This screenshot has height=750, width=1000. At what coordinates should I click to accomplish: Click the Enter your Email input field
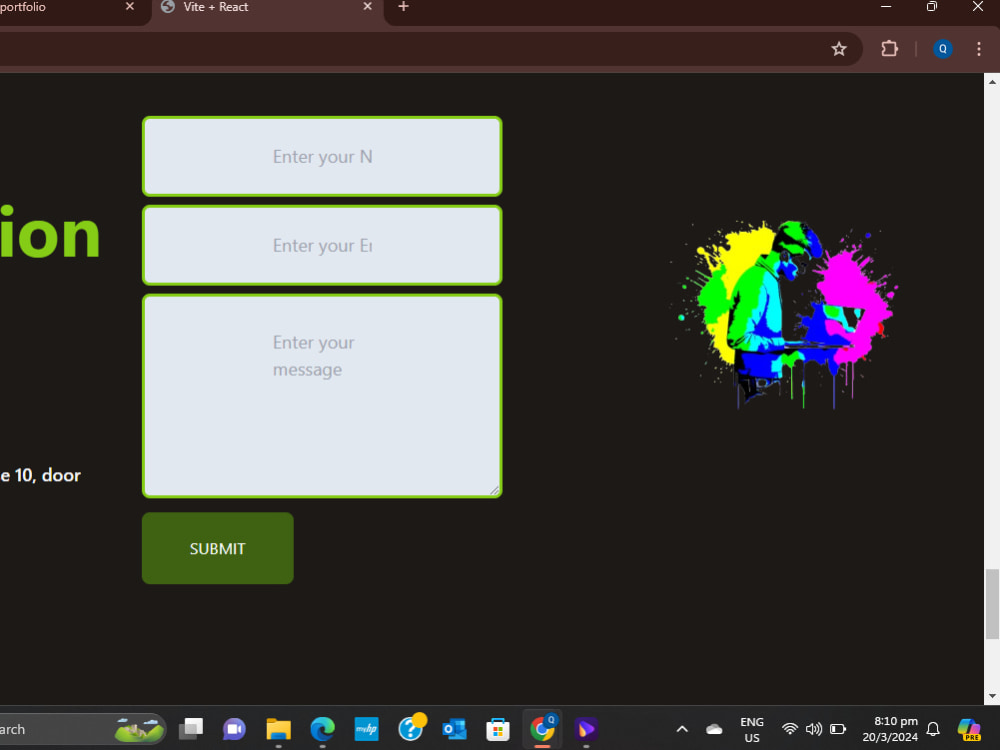pyautogui.click(x=322, y=246)
